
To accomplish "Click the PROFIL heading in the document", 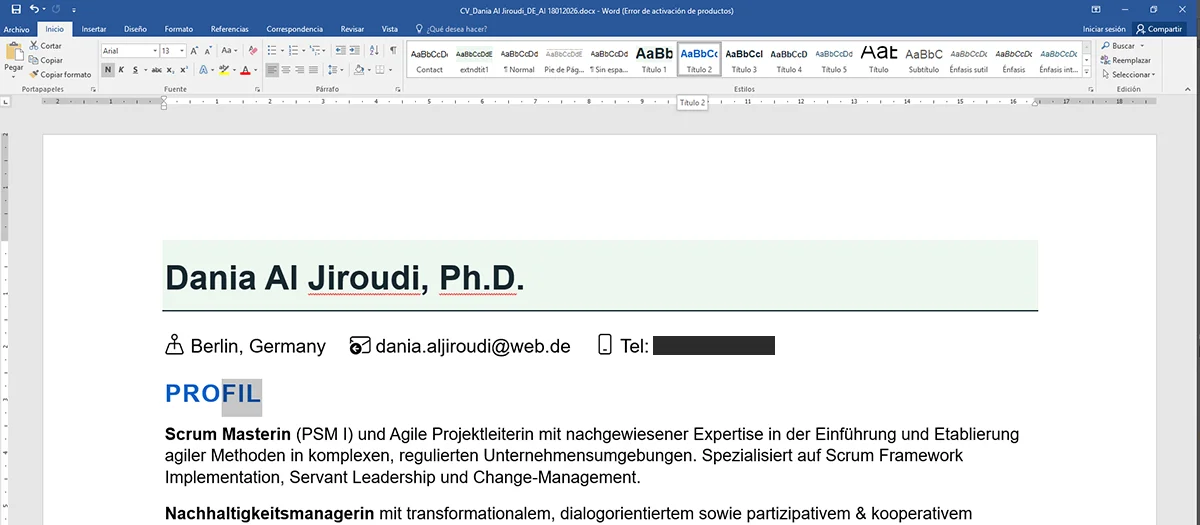I will pyautogui.click(x=213, y=394).
